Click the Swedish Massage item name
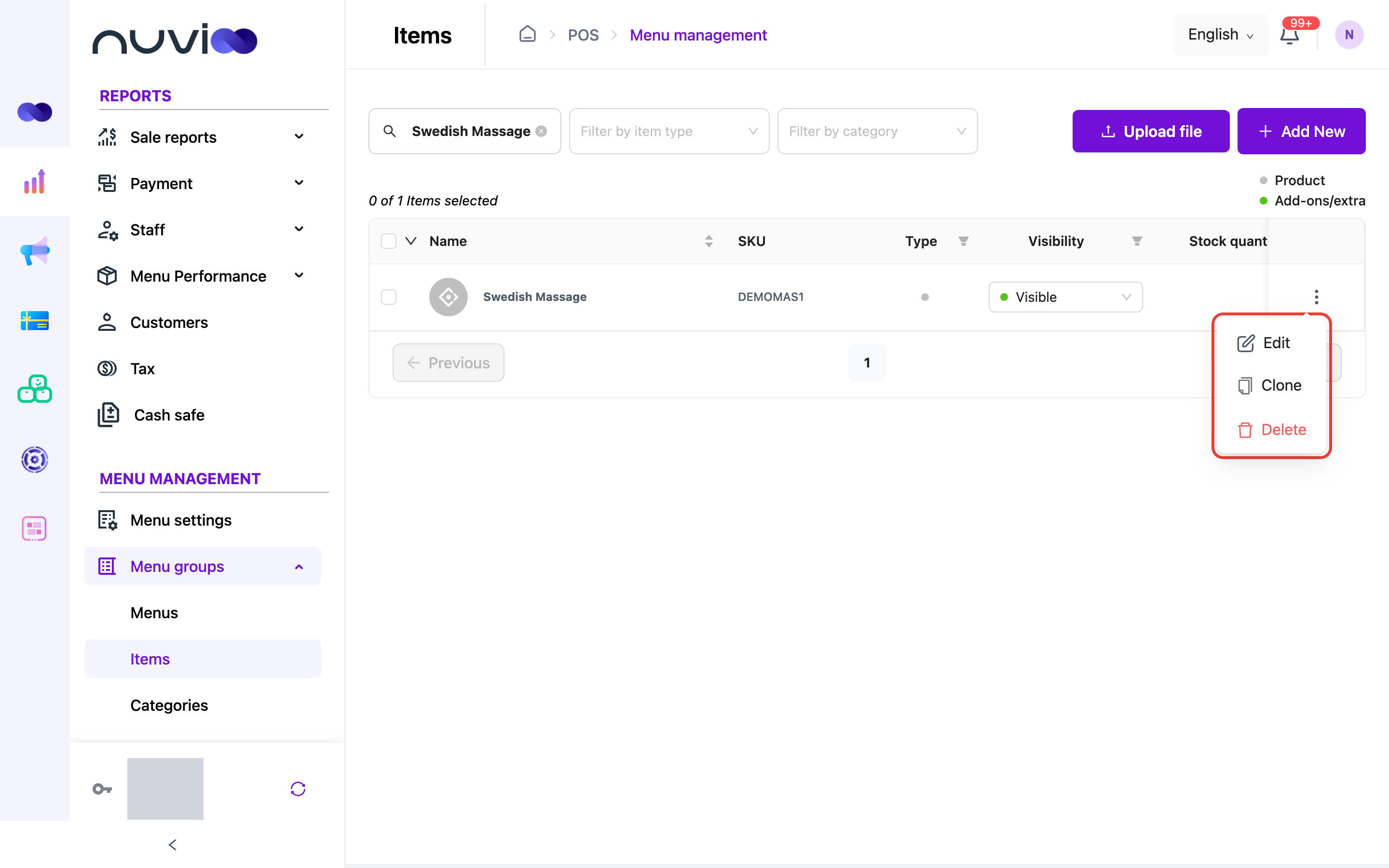Viewport: 1389px width, 868px height. click(534, 297)
